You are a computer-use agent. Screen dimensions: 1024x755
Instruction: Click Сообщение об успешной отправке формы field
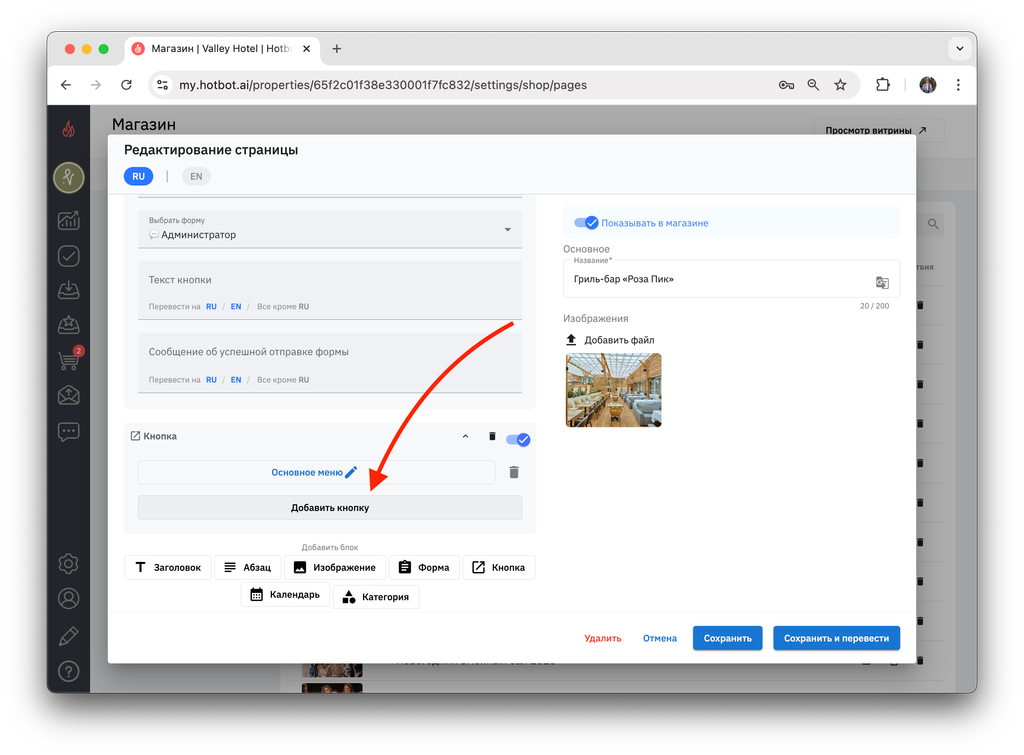point(330,363)
